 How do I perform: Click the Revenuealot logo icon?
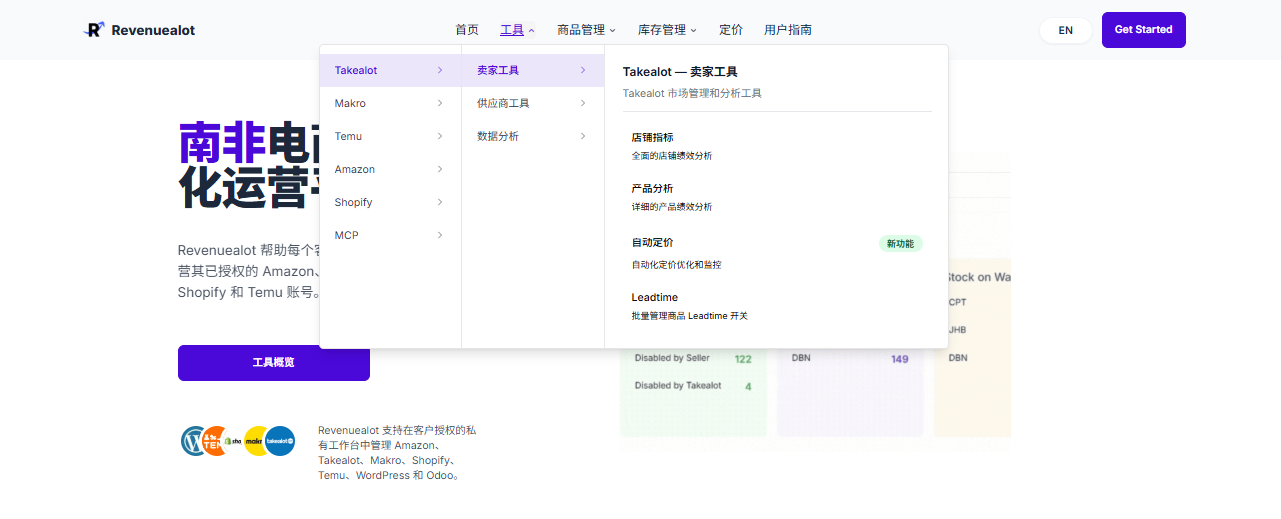click(93, 29)
